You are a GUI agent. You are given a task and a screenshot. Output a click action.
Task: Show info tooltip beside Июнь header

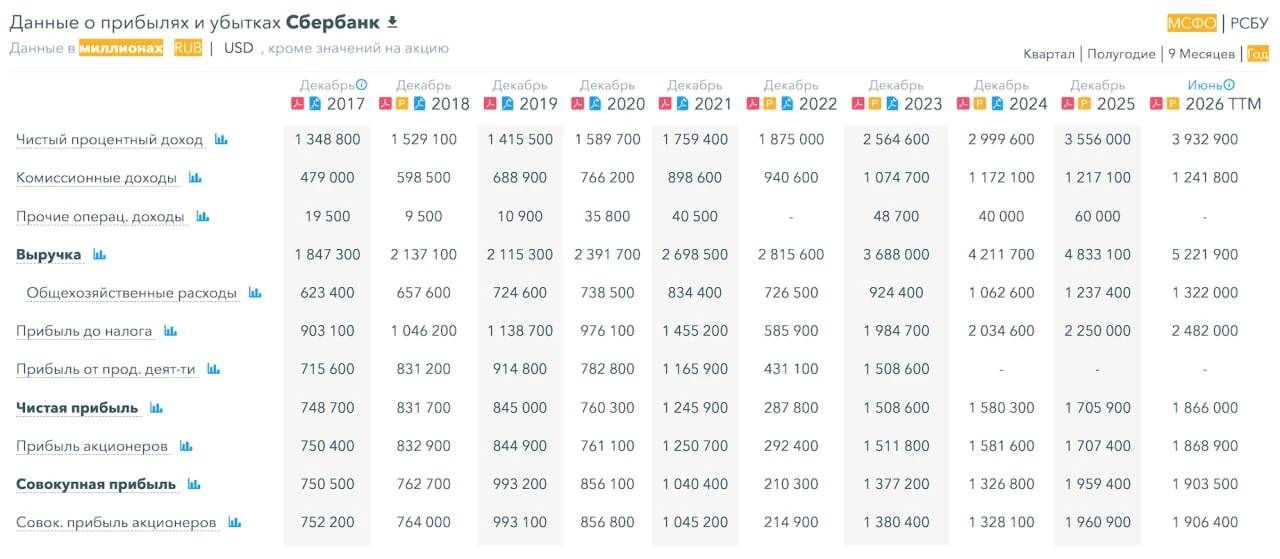pyautogui.click(x=1229, y=85)
